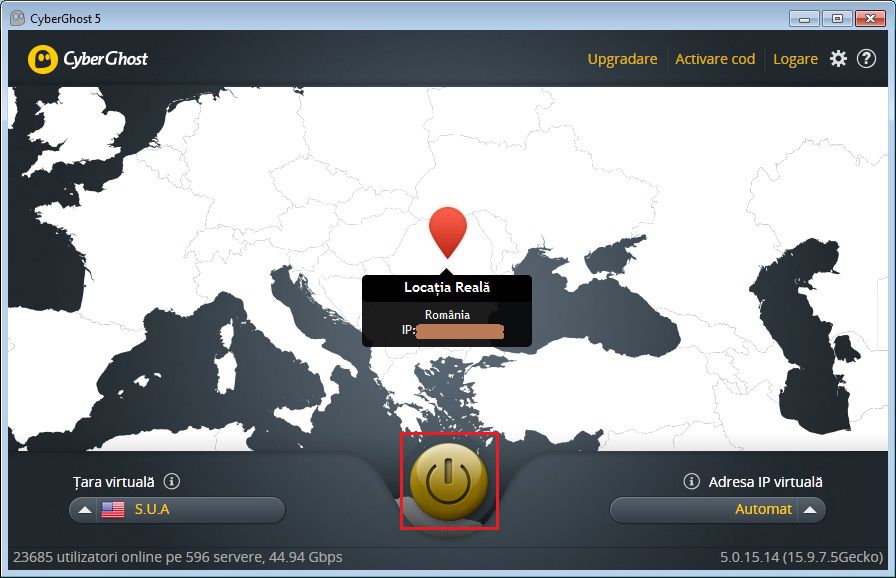The height and width of the screenshot is (578, 896).
Task: Click the CyberGhost ghost logo
Action: click(43, 59)
